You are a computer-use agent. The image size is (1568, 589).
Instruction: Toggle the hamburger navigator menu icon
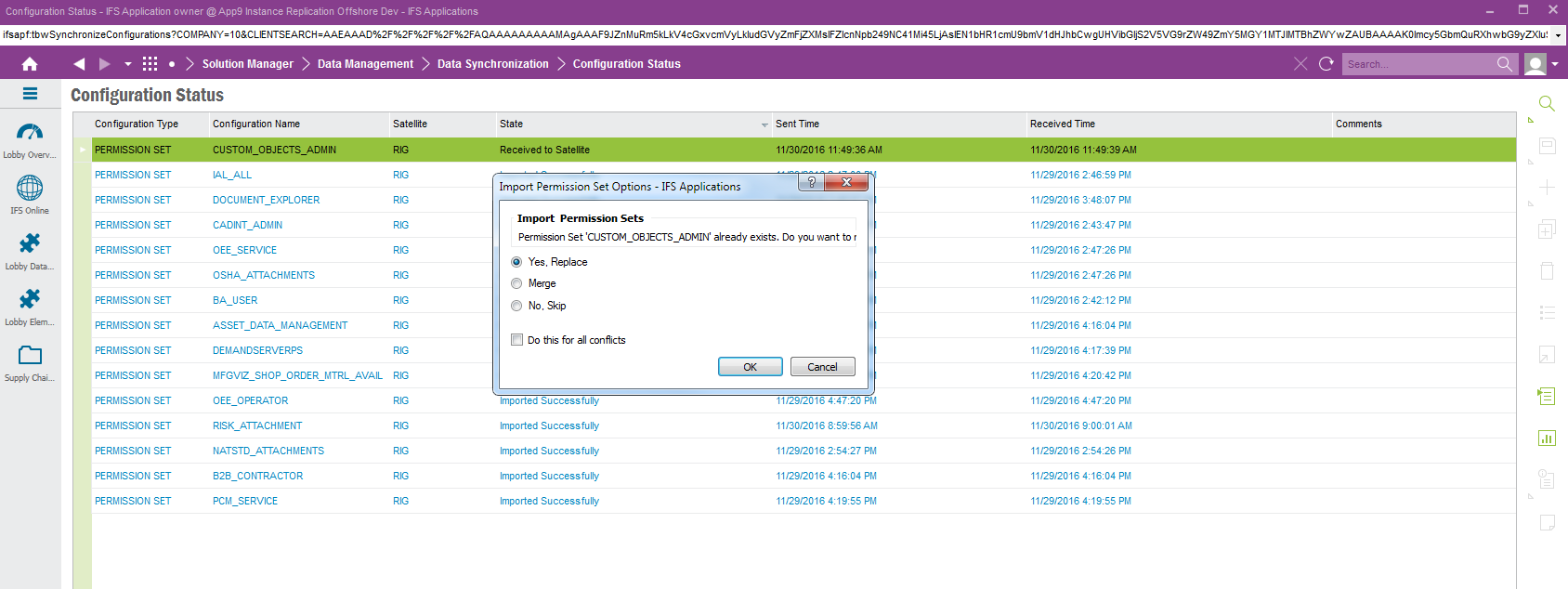30,94
